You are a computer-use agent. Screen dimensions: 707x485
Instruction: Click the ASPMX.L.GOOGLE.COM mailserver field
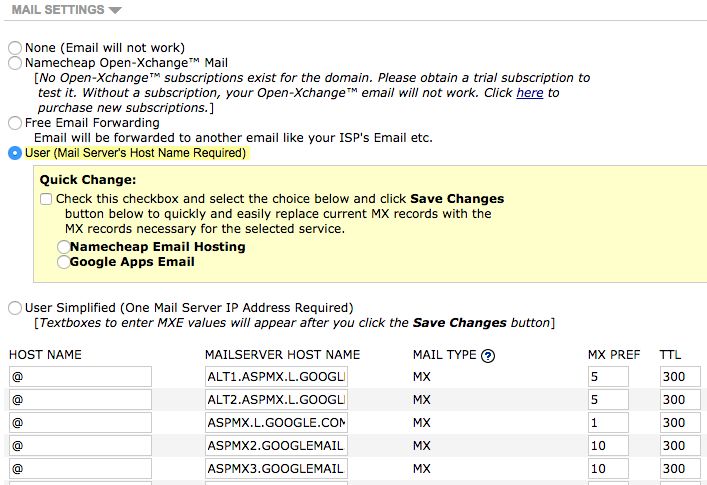(276, 423)
